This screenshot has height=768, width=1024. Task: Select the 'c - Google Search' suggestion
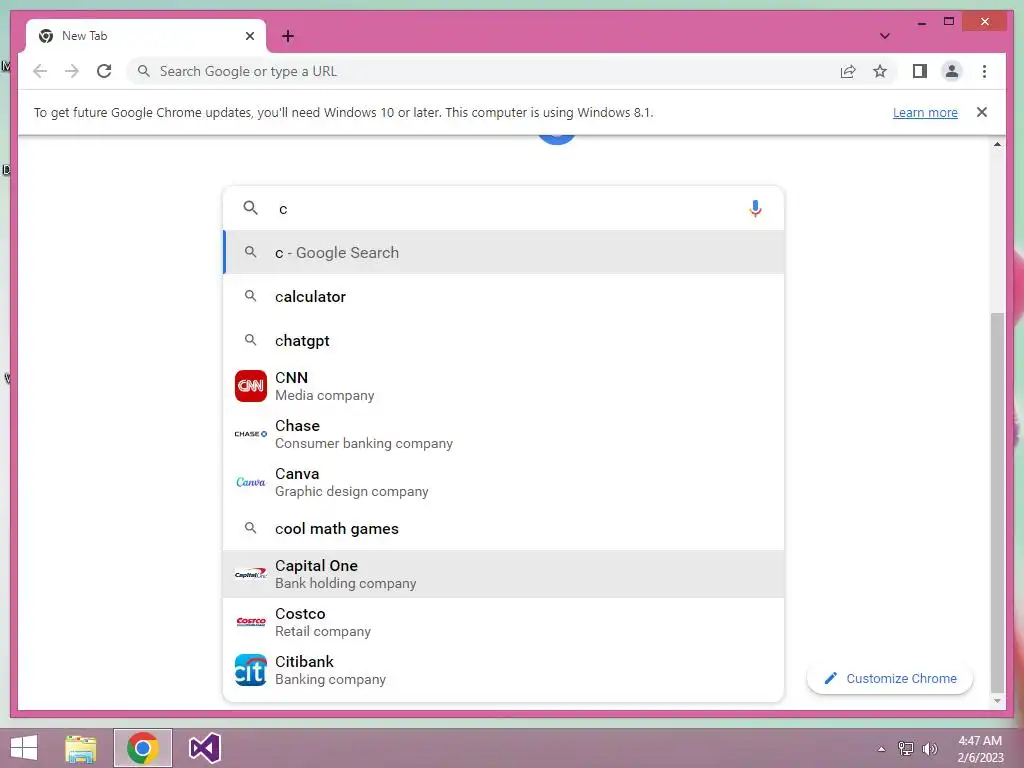pos(503,252)
